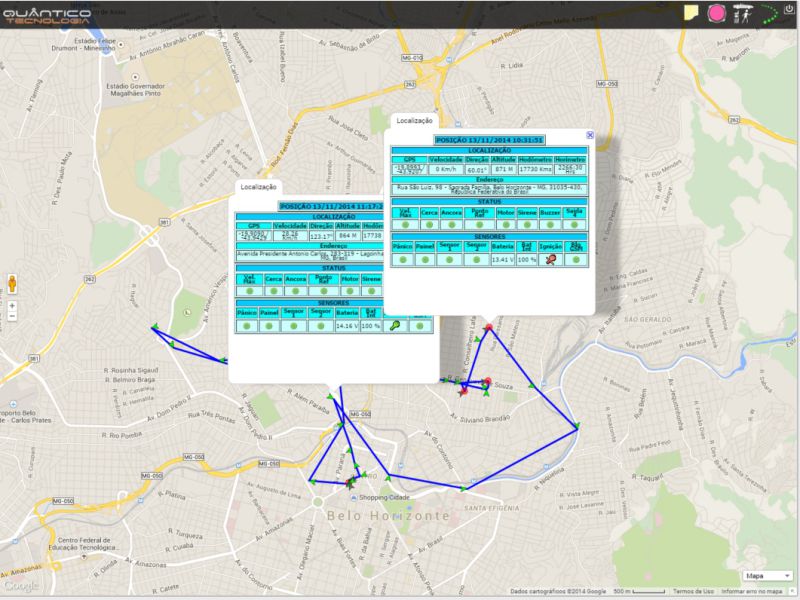Viewport: 800px width, 600px height.
Task: Click the Rua São Luiz, 98 address
Action: pos(489,189)
